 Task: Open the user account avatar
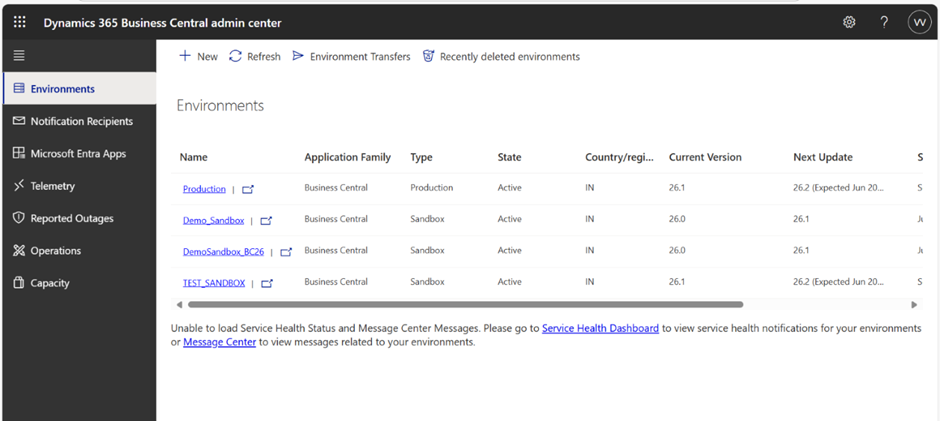919,22
